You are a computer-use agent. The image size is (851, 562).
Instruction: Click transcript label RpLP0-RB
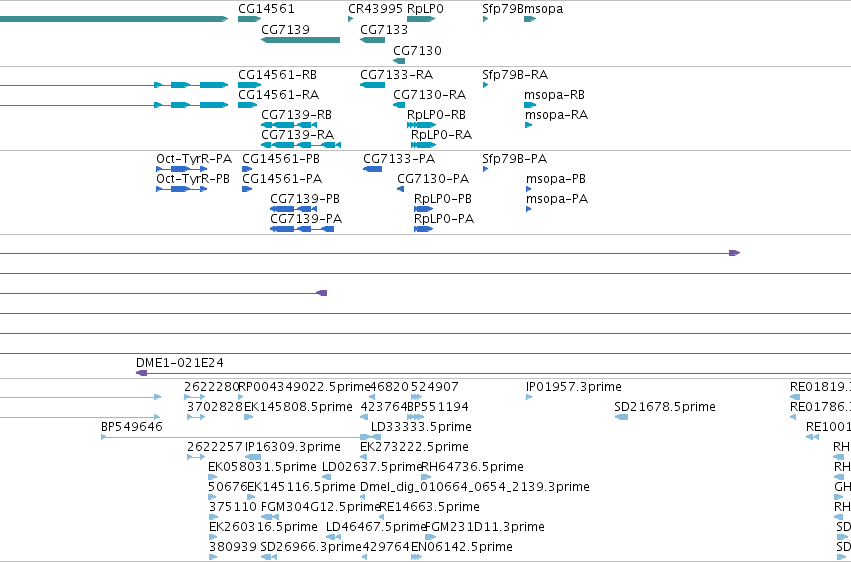pyautogui.click(x=436, y=114)
